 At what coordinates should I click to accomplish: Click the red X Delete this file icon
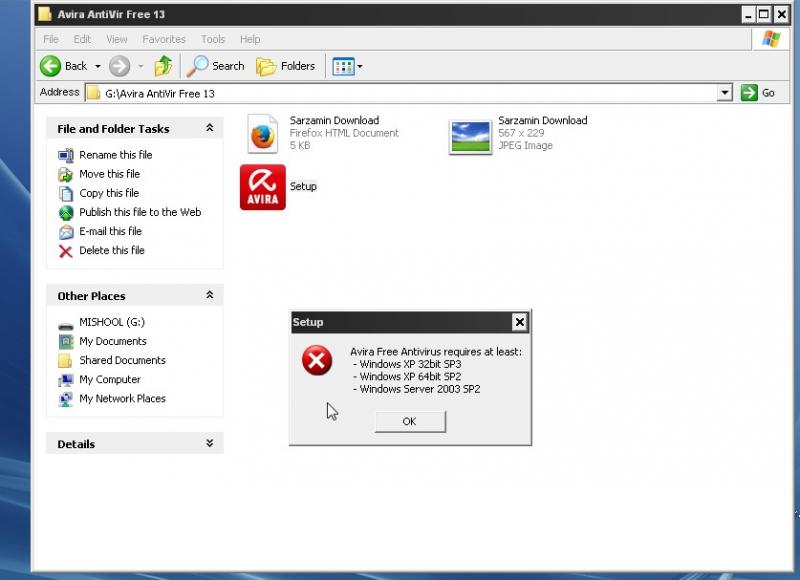(x=66, y=251)
